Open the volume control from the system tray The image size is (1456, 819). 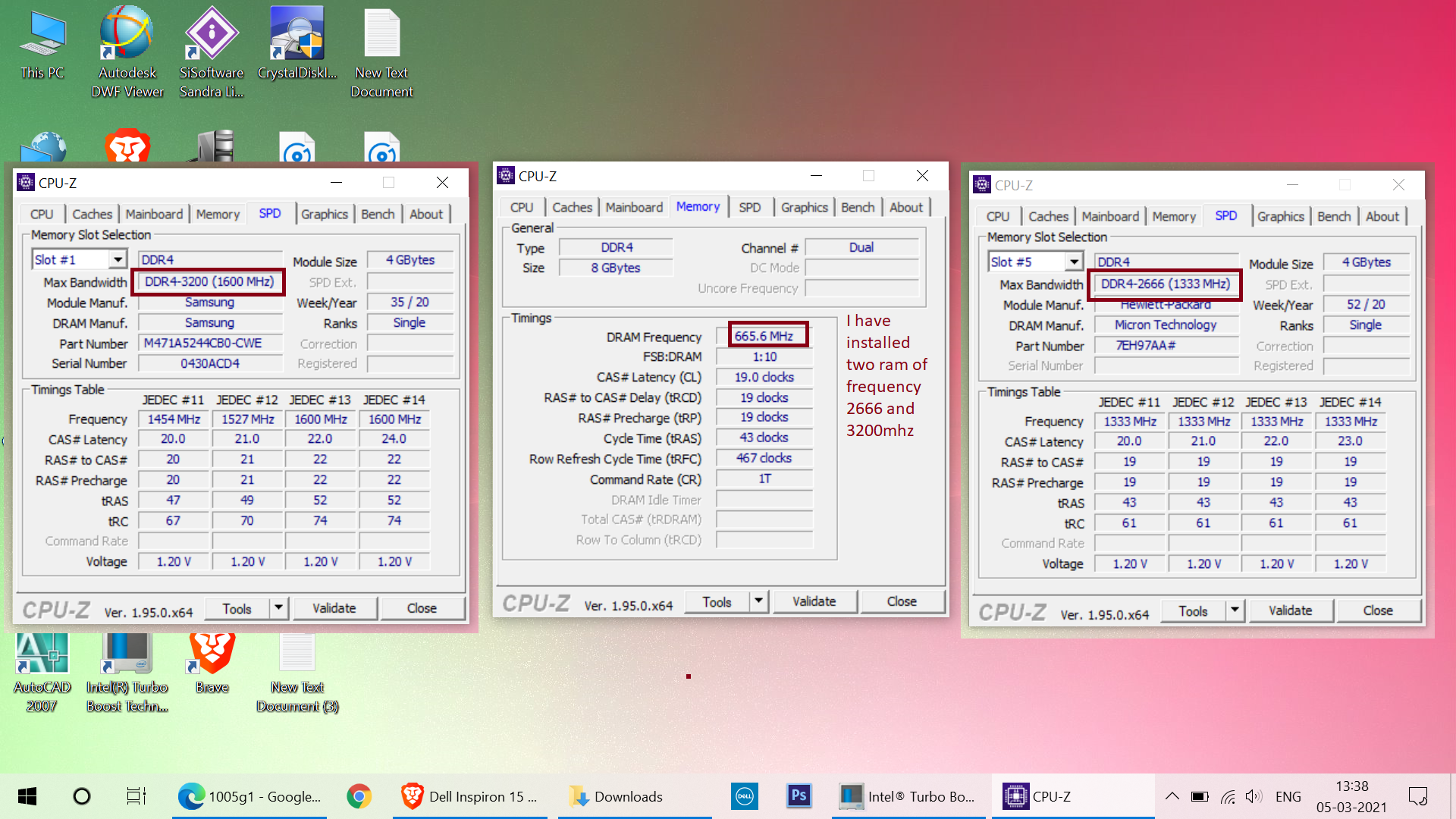1253,796
